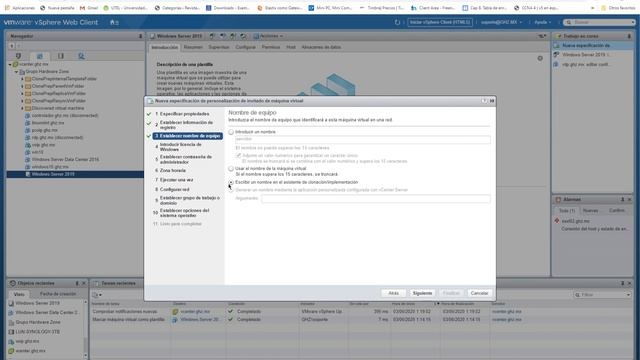Collapse Grupo Hardware Zone tree node
Image resolution: width=640 pixels, height=360 pixels.
point(16,72)
